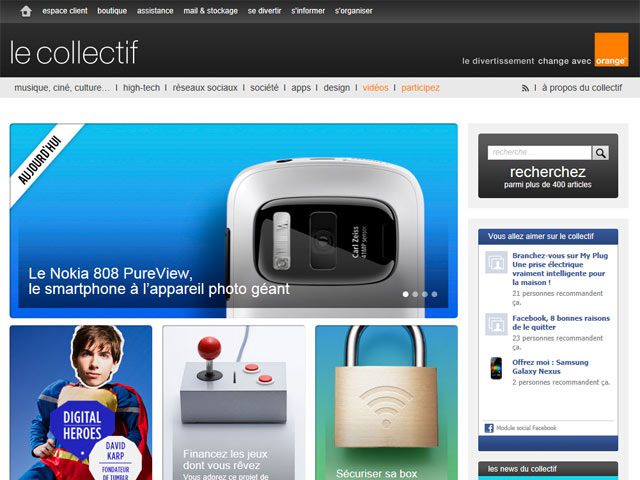Click the search magnifier button

coord(600,153)
